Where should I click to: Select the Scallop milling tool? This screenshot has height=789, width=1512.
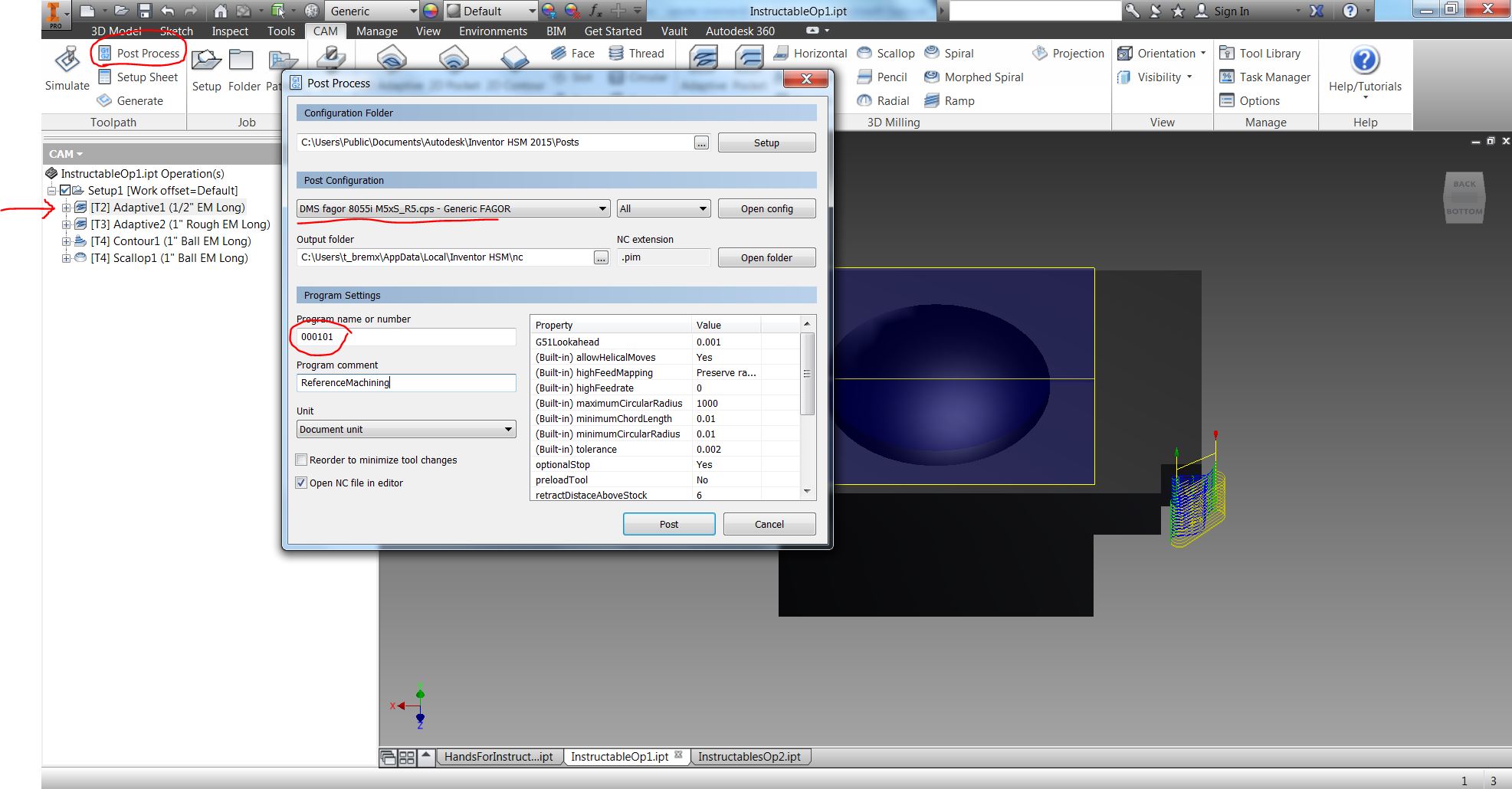click(885, 53)
